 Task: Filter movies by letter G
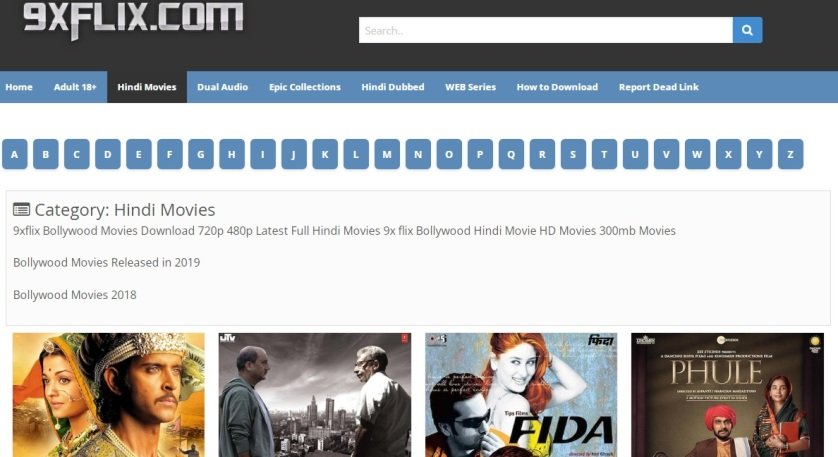coord(201,154)
